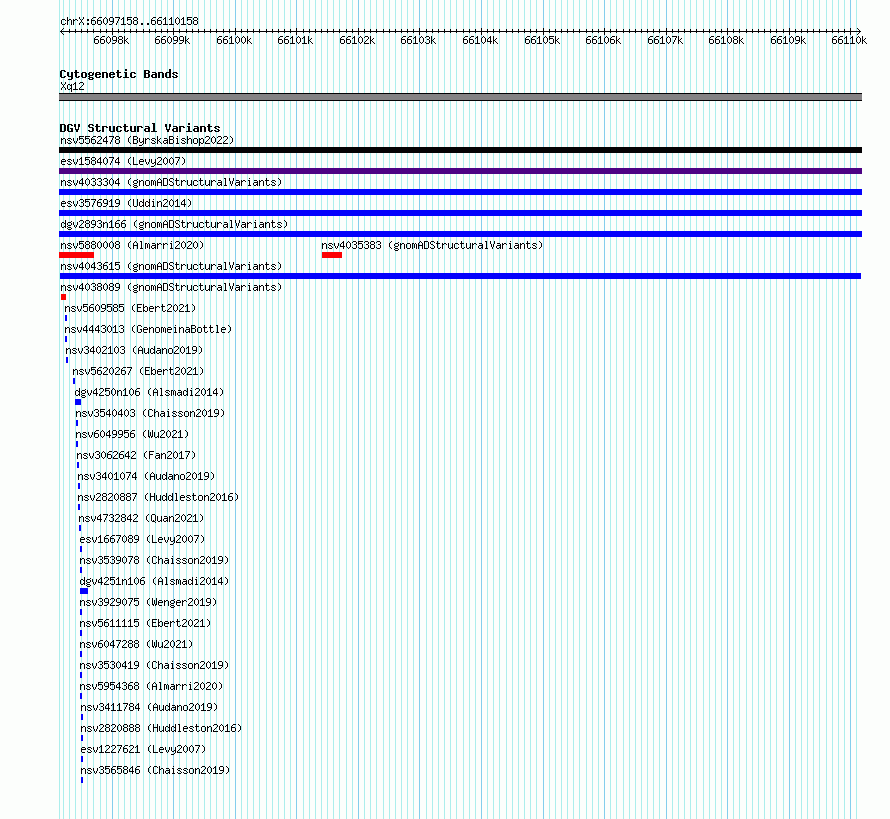This screenshot has height=819, width=890.
Task: Click the DGV Structural Variants track title
Action: click(x=140, y=128)
